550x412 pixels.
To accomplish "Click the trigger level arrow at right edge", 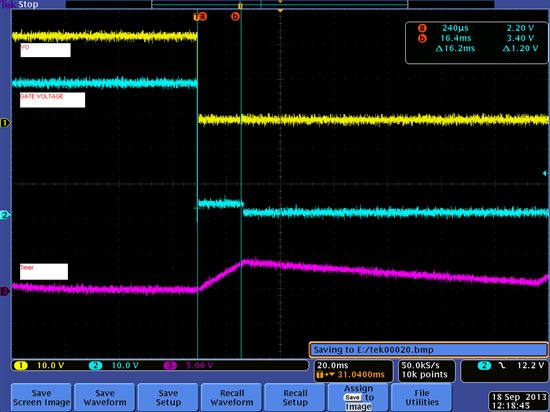I will click(x=545, y=173).
